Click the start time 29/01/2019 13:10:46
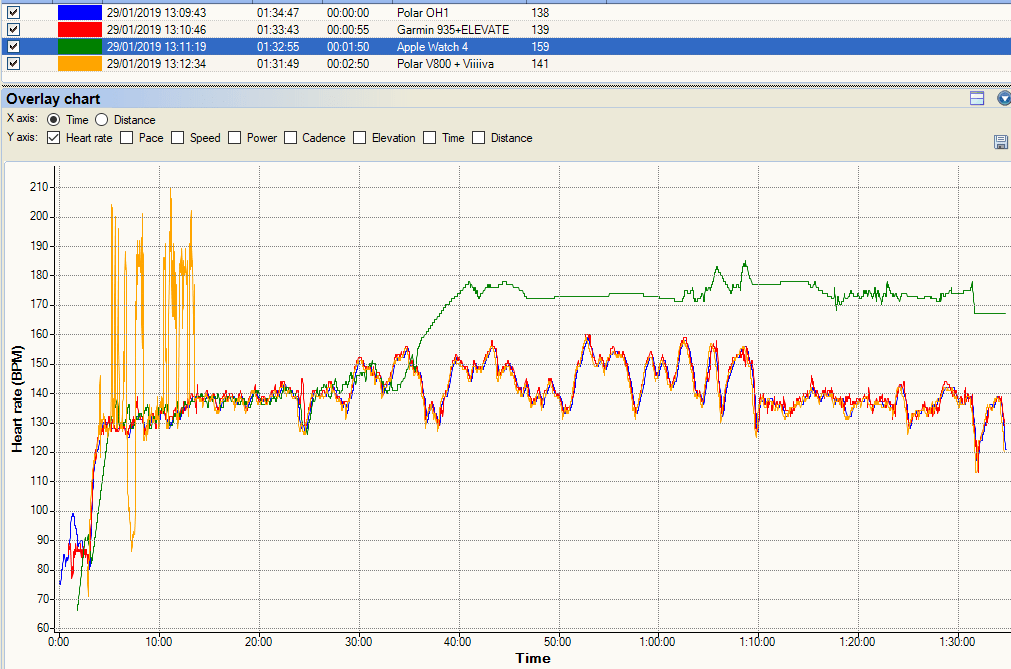Screen dimensions: 1011x669 click(x=156, y=30)
